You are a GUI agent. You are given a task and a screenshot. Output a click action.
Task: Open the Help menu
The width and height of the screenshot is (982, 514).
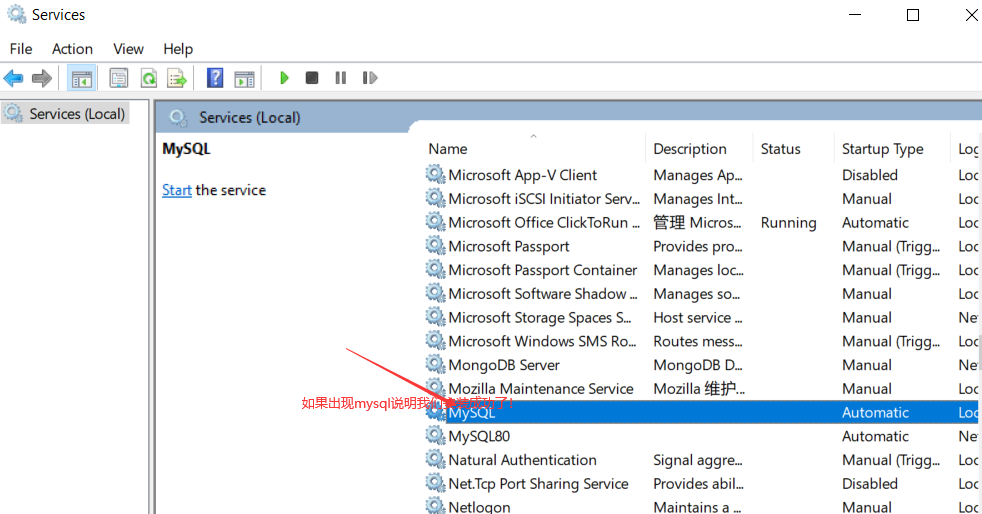178,49
